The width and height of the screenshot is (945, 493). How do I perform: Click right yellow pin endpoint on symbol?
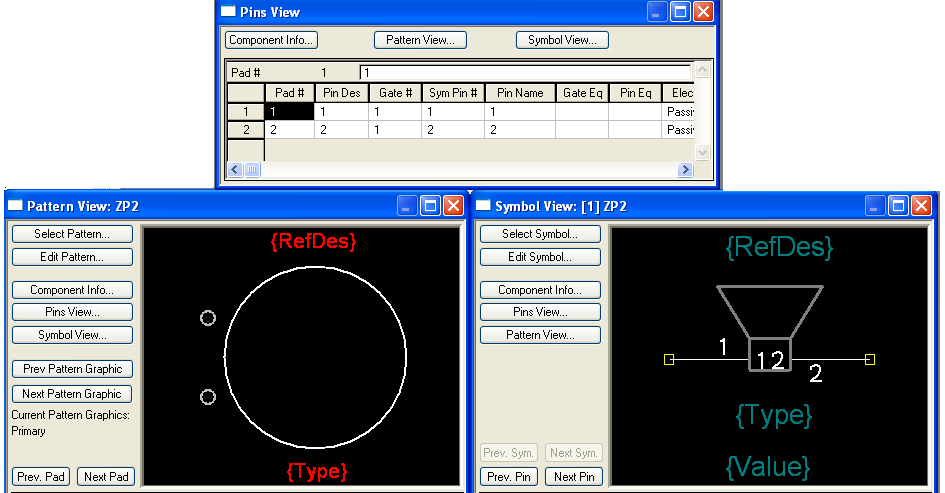click(870, 359)
